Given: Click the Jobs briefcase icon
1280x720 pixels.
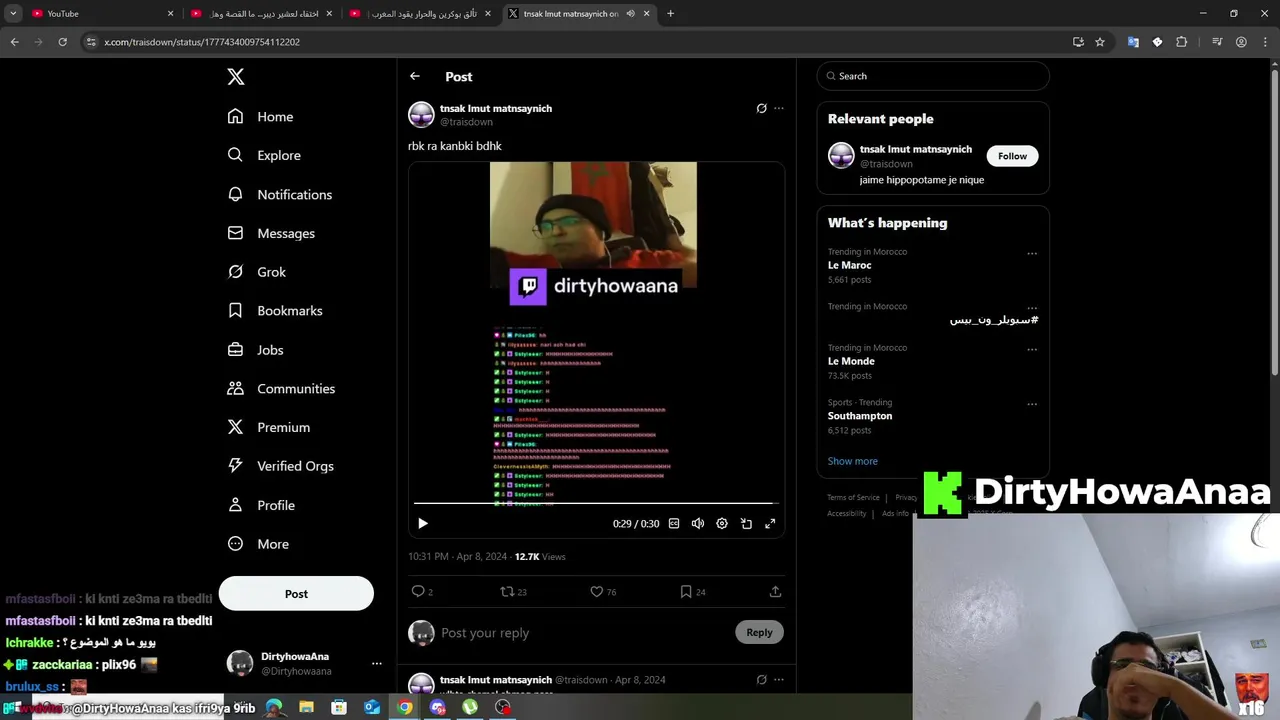Looking at the screenshot, I should [x=235, y=350].
